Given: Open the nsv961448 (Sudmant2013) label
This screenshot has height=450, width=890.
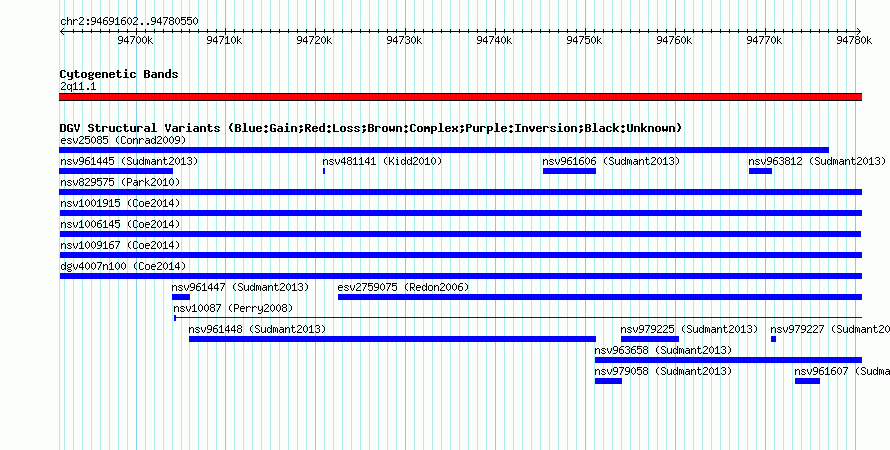Looking at the screenshot, I should tap(257, 329).
